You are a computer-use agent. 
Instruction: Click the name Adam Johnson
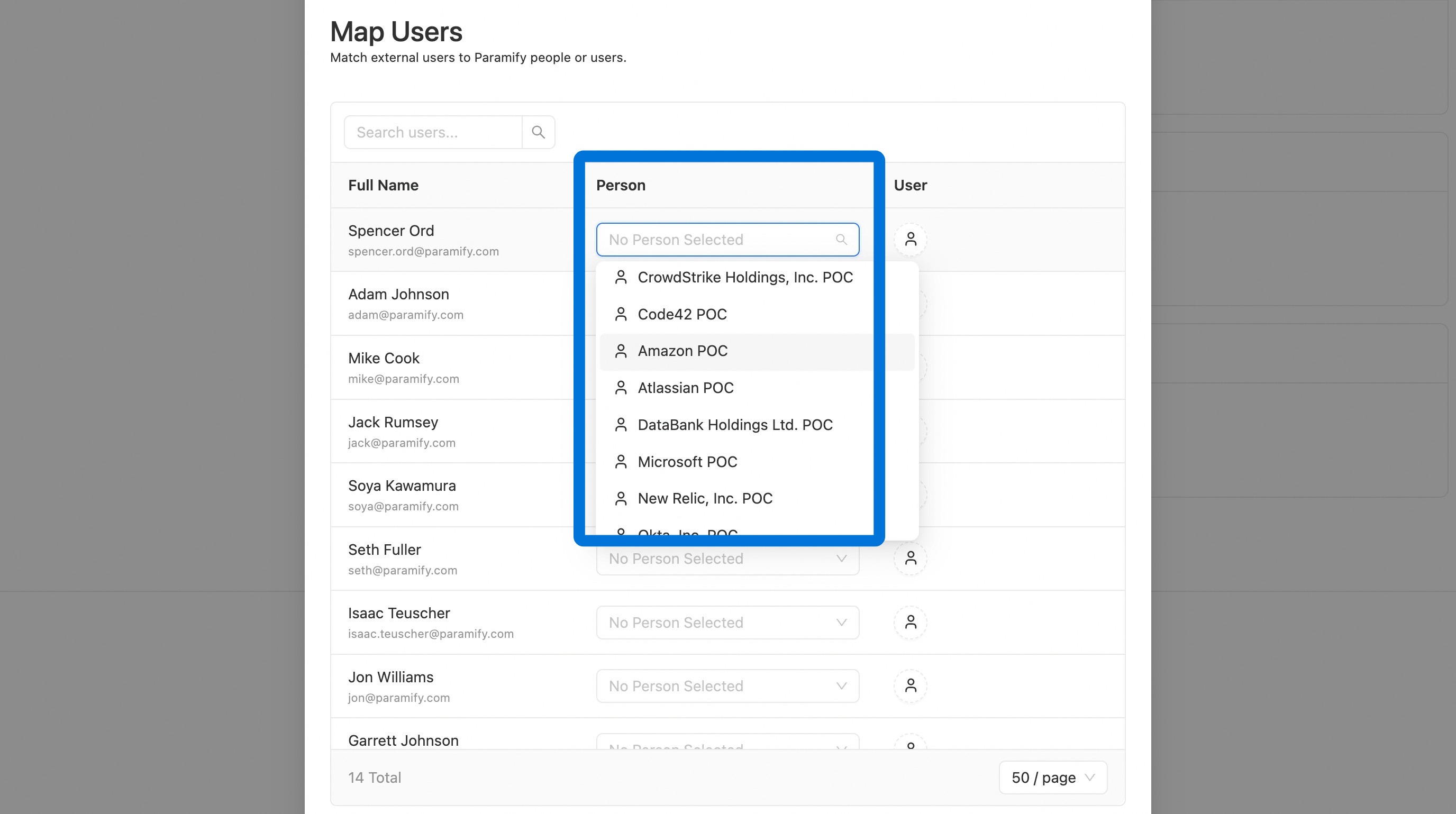pyautogui.click(x=398, y=294)
